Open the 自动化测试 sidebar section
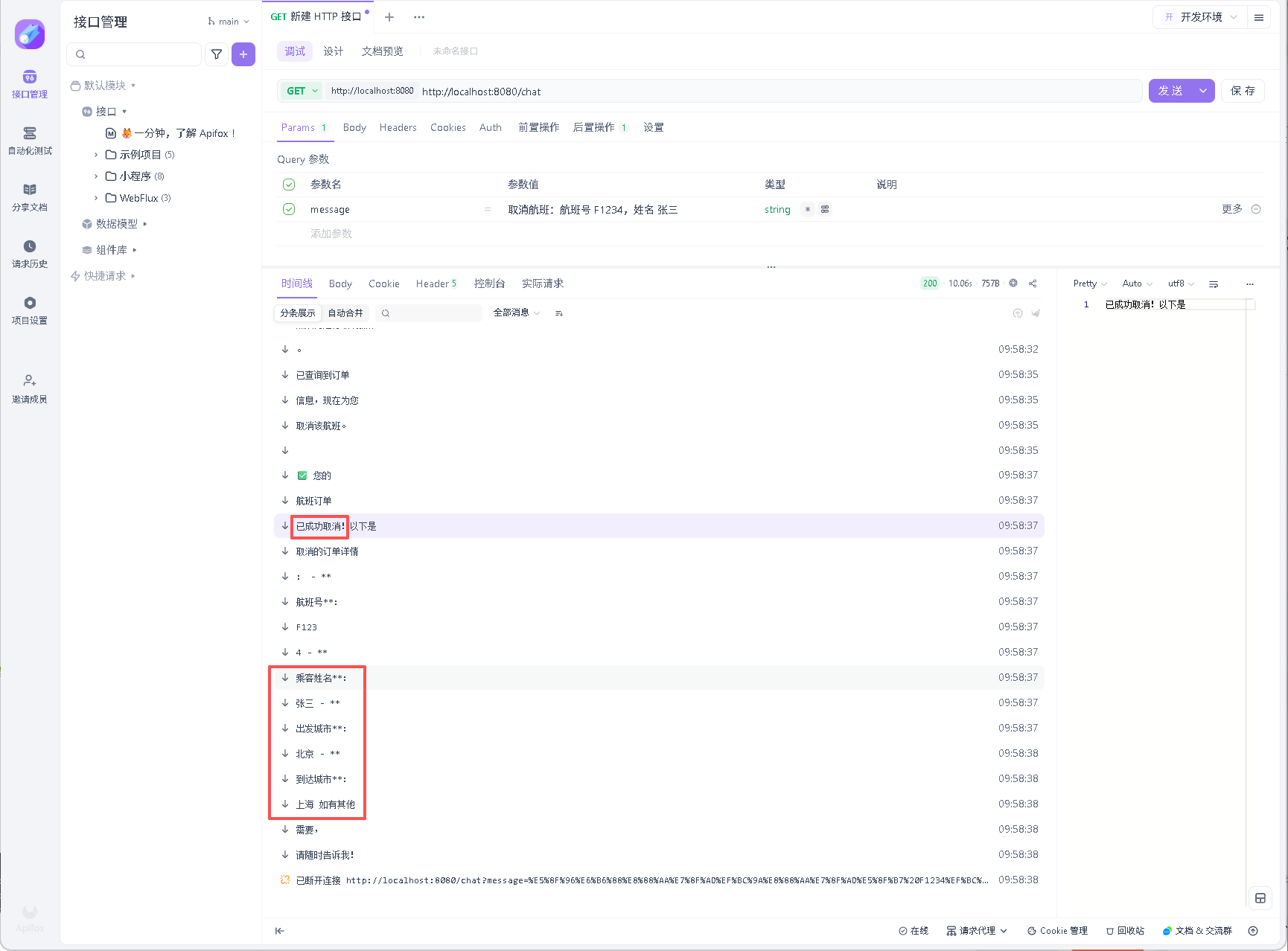The image size is (1288, 951). pyautogui.click(x=30, y=141)
